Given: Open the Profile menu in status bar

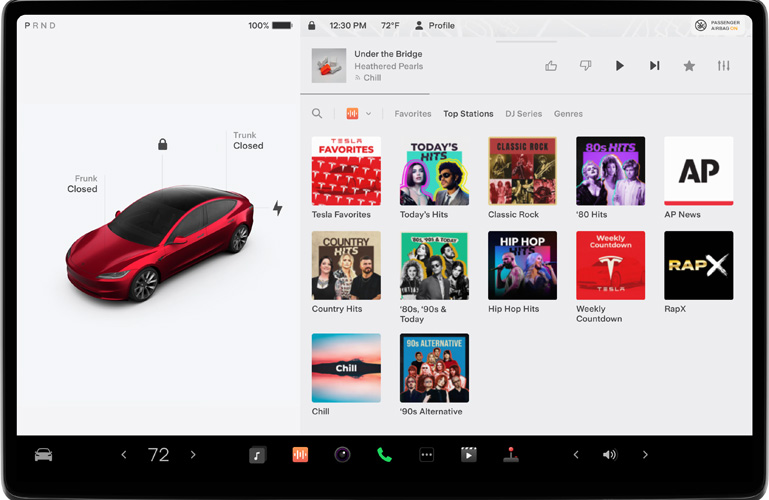Looking at the screenshot, I should tap(435, 26).
